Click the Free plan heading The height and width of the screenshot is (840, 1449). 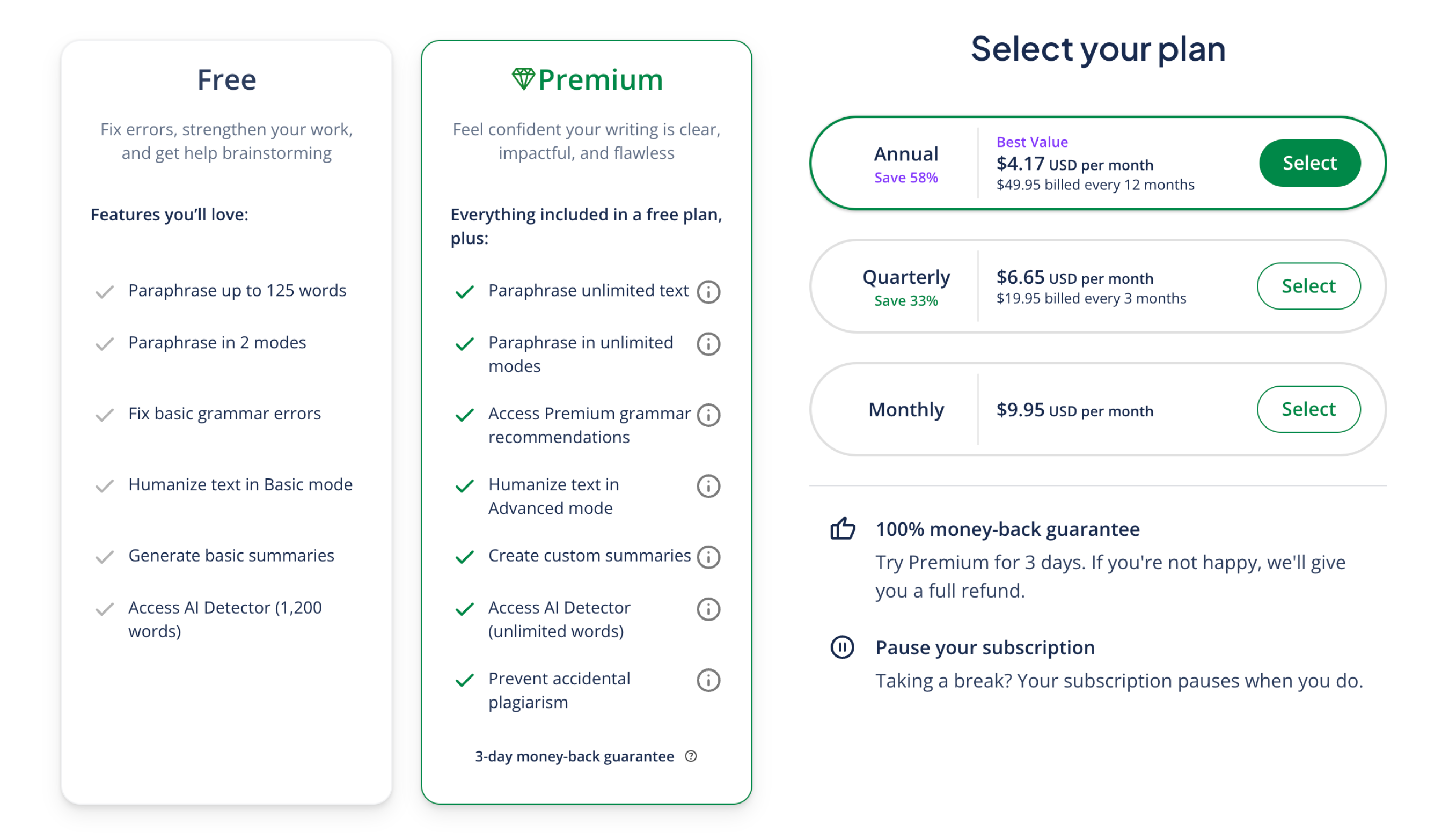pos(226,80)
